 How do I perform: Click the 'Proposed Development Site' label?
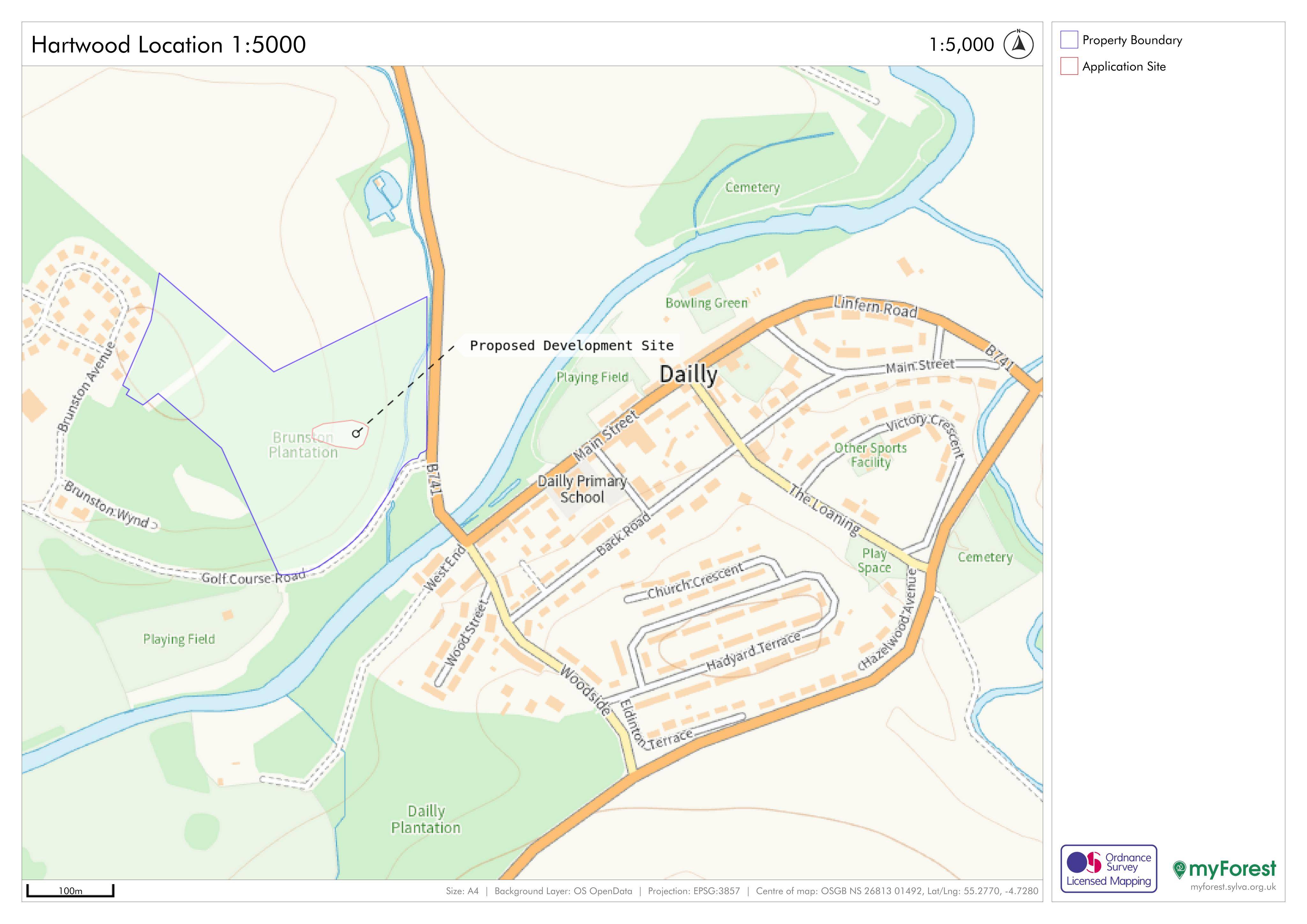(571, 345)
